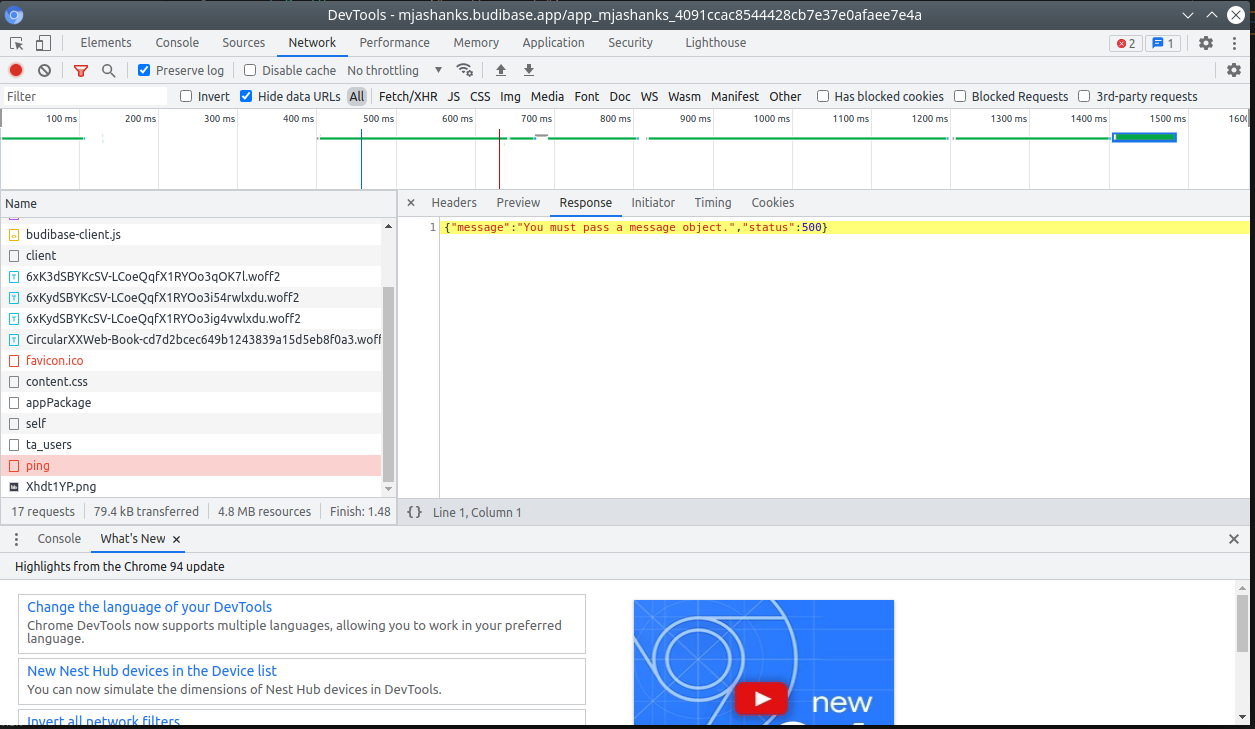
Task: Click the request list vertical scrollbar
Action: click(389, 385)
